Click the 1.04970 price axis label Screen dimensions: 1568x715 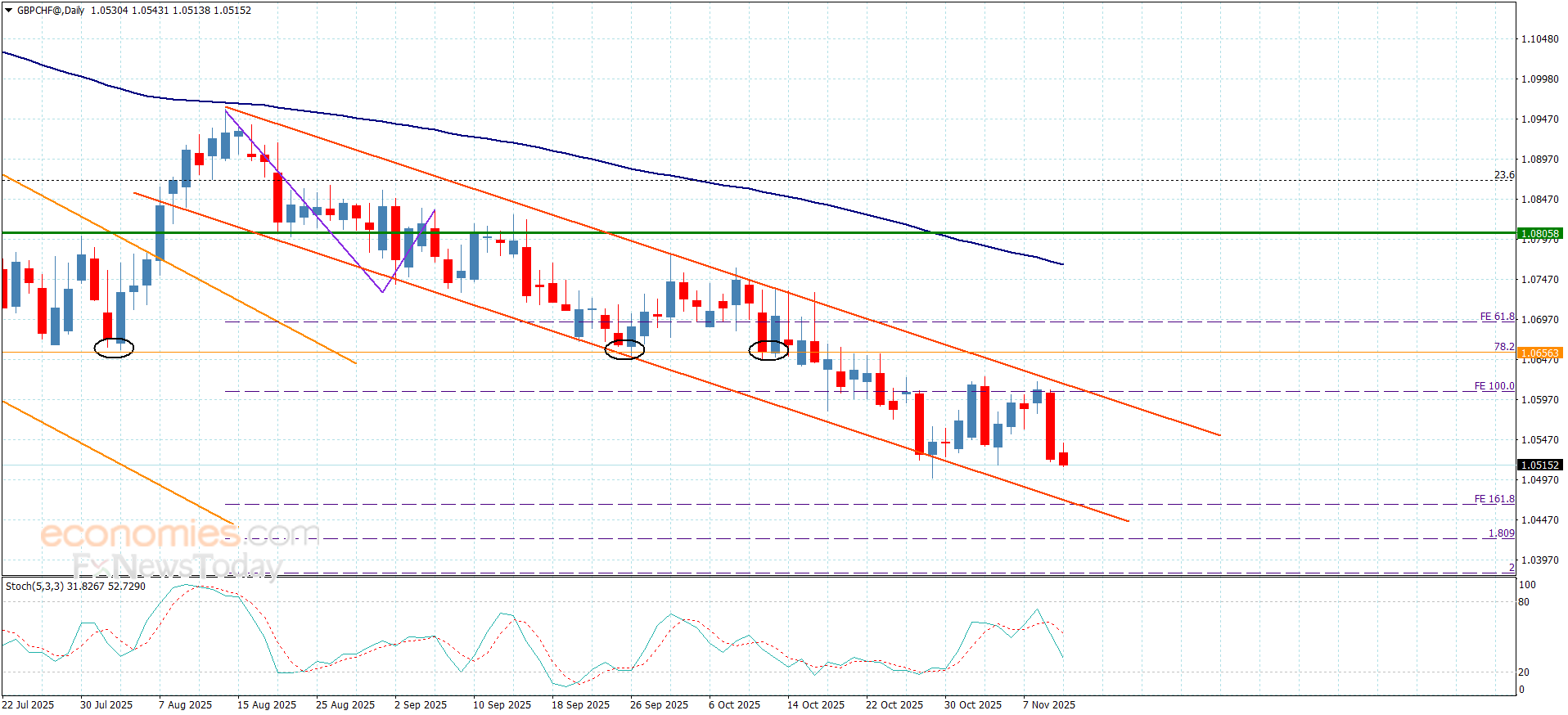coord(1539,480)
